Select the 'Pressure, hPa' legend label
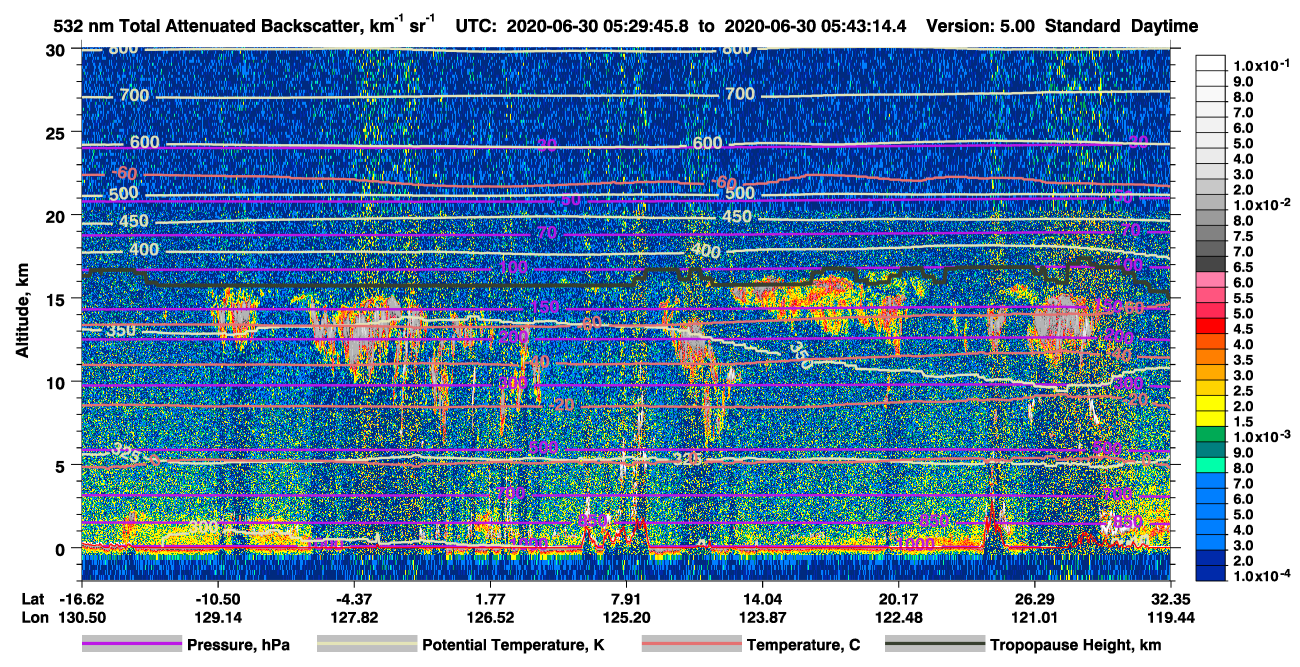Viewport: 1300px width, 667px height. [x=238, y=646]
